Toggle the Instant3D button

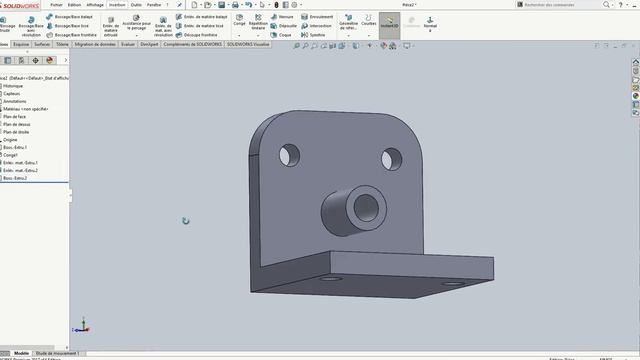[389, 25]
